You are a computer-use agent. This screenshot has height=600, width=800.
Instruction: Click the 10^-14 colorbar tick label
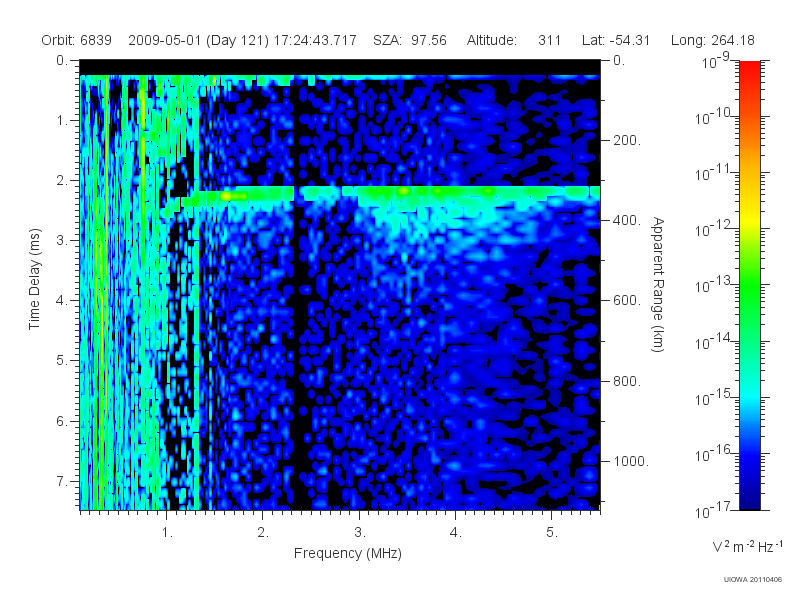714,342
